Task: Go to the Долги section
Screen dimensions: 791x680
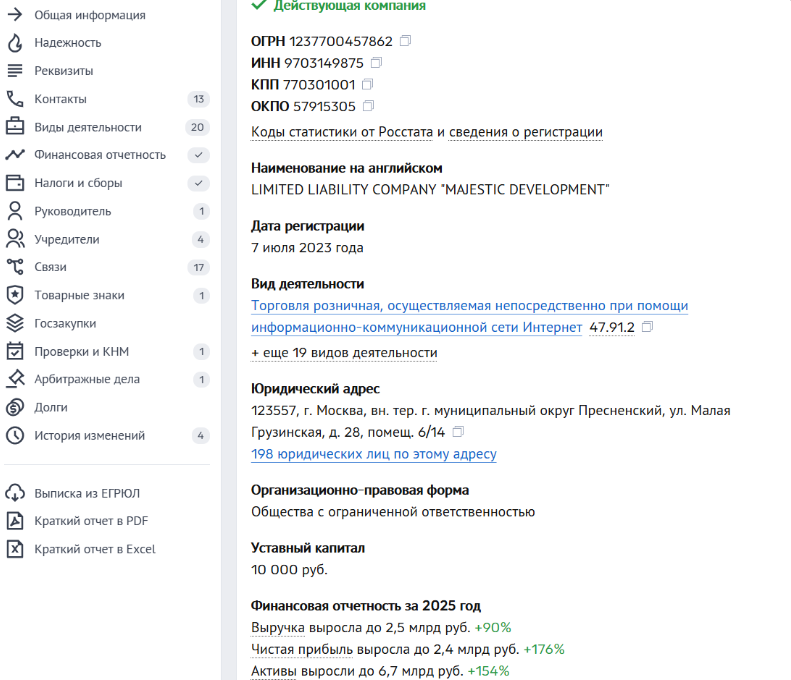Action: 50,408
